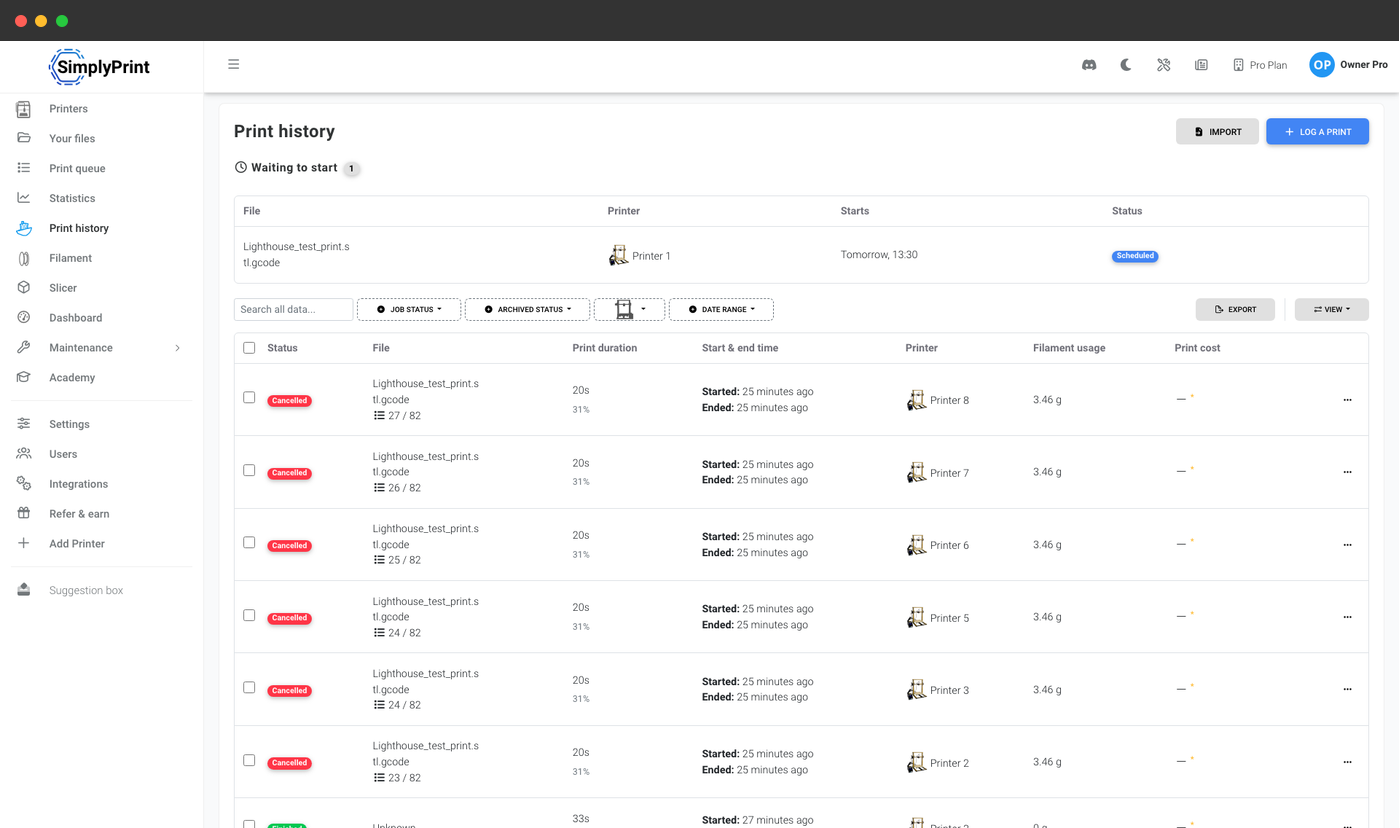Click the Refer & earn gift icon
Viewport: 1400px width, 828px height.
pyautogui.click(x=23, y=514)
